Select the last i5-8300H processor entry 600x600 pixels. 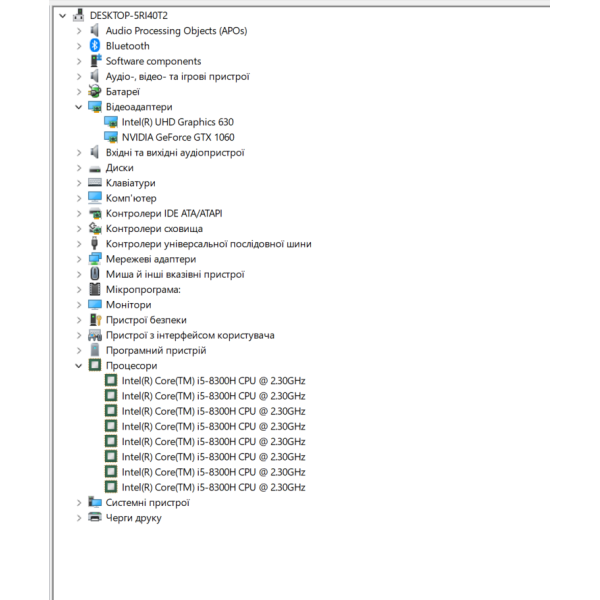pyautogui.click(x=214, y=487)
